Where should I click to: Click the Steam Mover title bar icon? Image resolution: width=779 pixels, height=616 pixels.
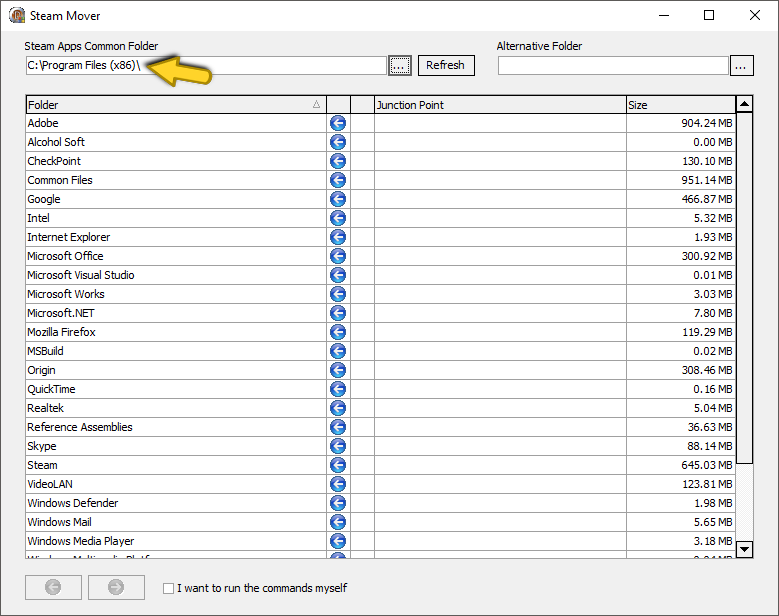pyautogui.click(x=17, y=15)
